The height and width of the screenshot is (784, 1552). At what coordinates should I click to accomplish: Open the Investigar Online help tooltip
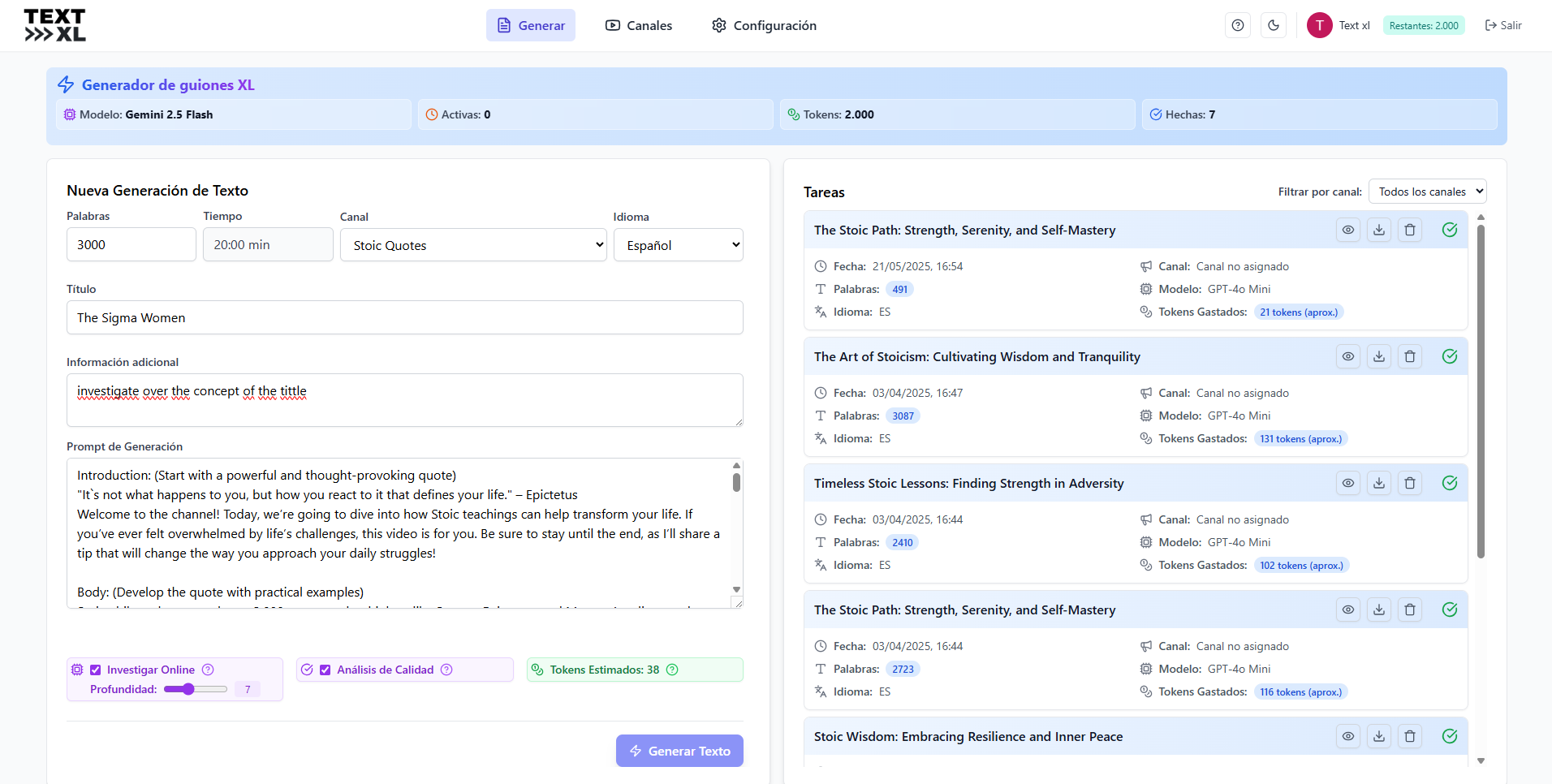(x=208, y=670)
